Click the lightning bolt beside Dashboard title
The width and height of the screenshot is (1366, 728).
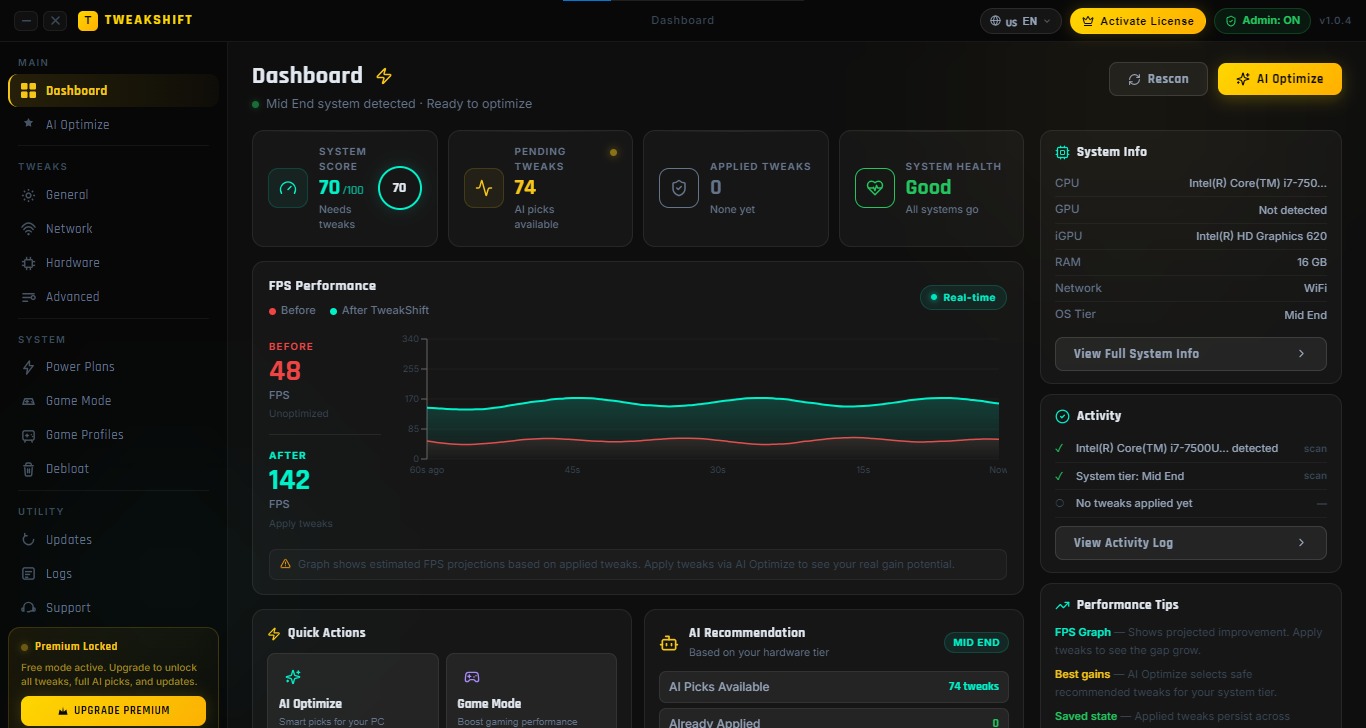384,76
